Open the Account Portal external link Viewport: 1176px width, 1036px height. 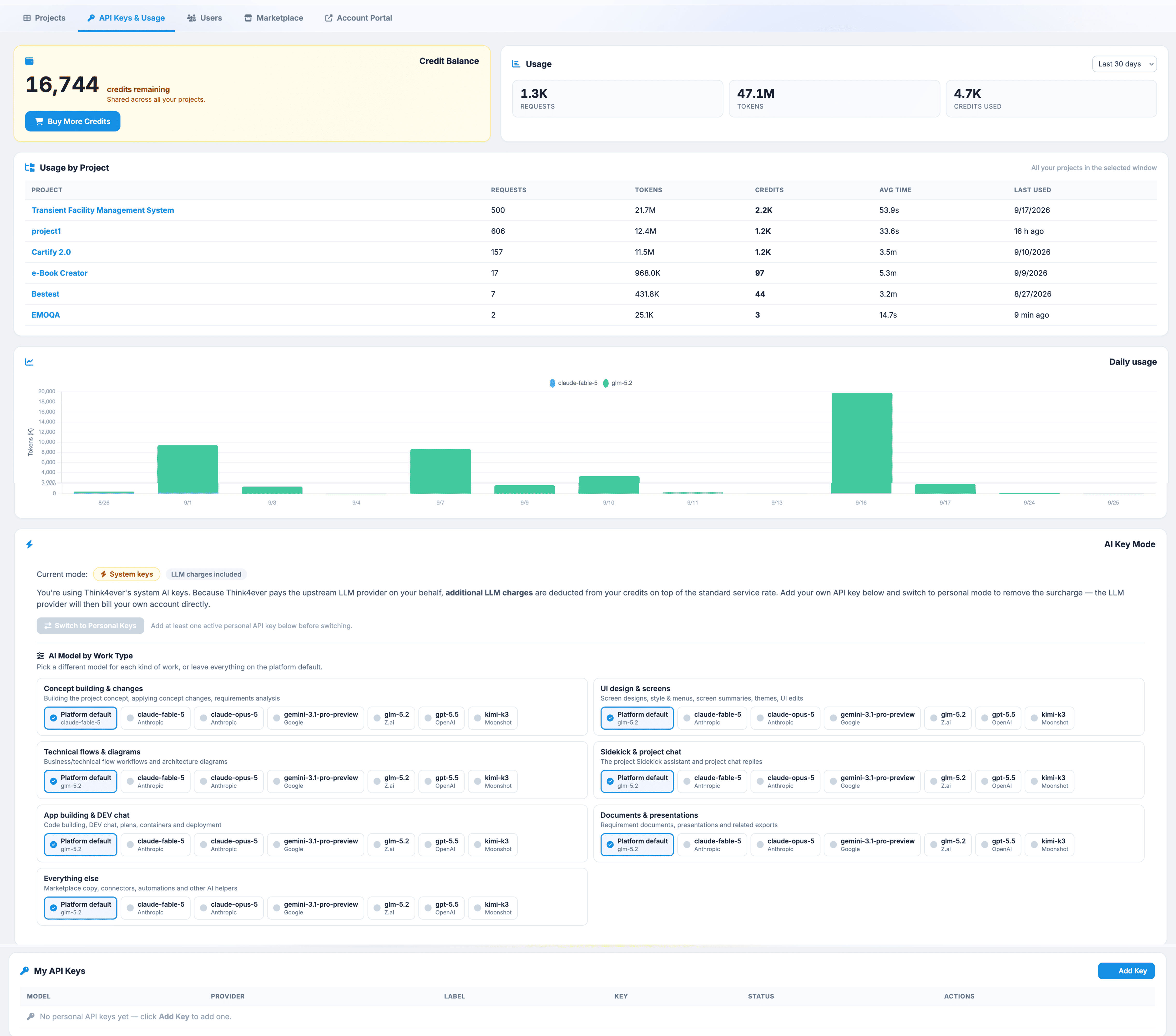coord(358,18)
